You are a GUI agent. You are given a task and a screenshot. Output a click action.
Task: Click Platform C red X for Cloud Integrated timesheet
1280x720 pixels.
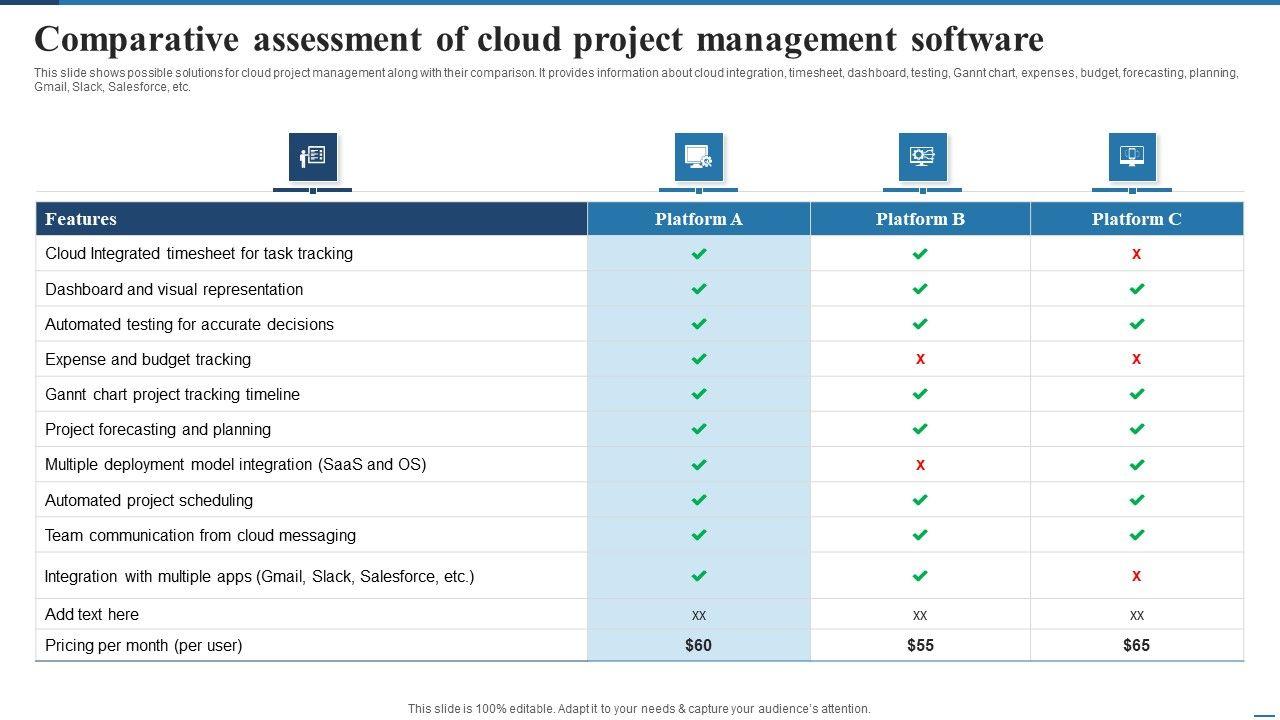[x=1137, y=254]
